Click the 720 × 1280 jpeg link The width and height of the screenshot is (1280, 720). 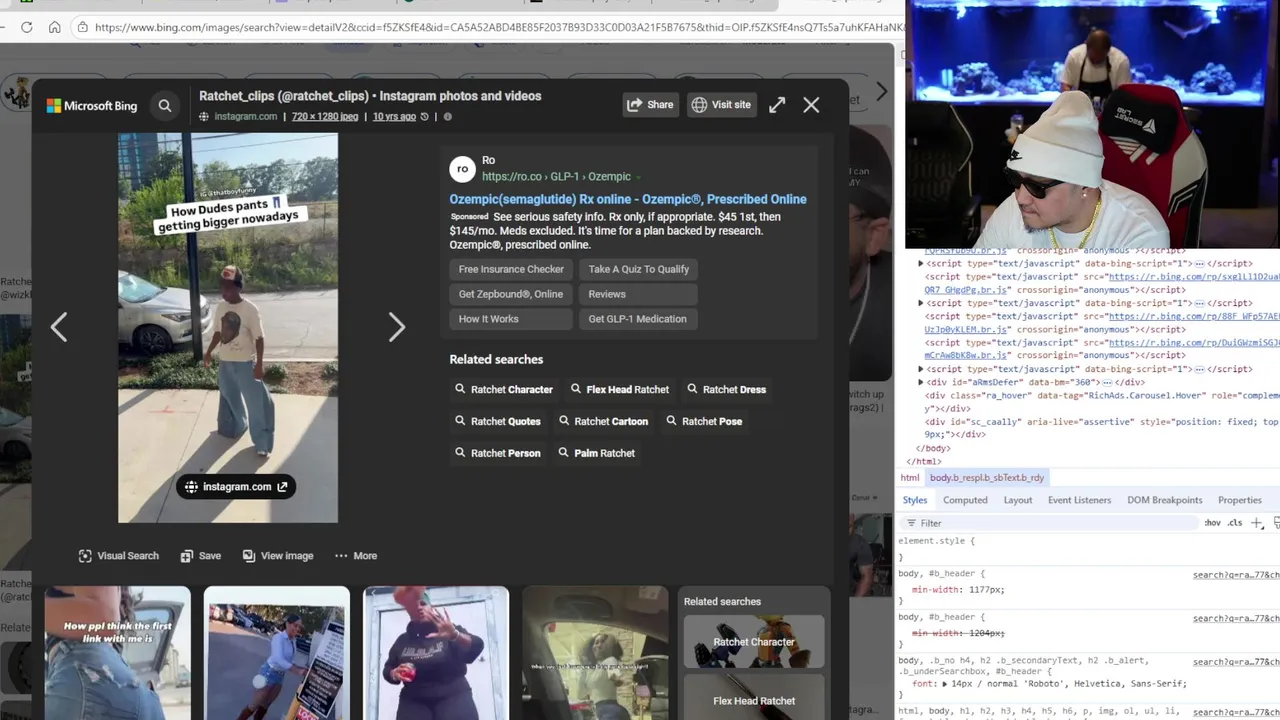(325, 117)
